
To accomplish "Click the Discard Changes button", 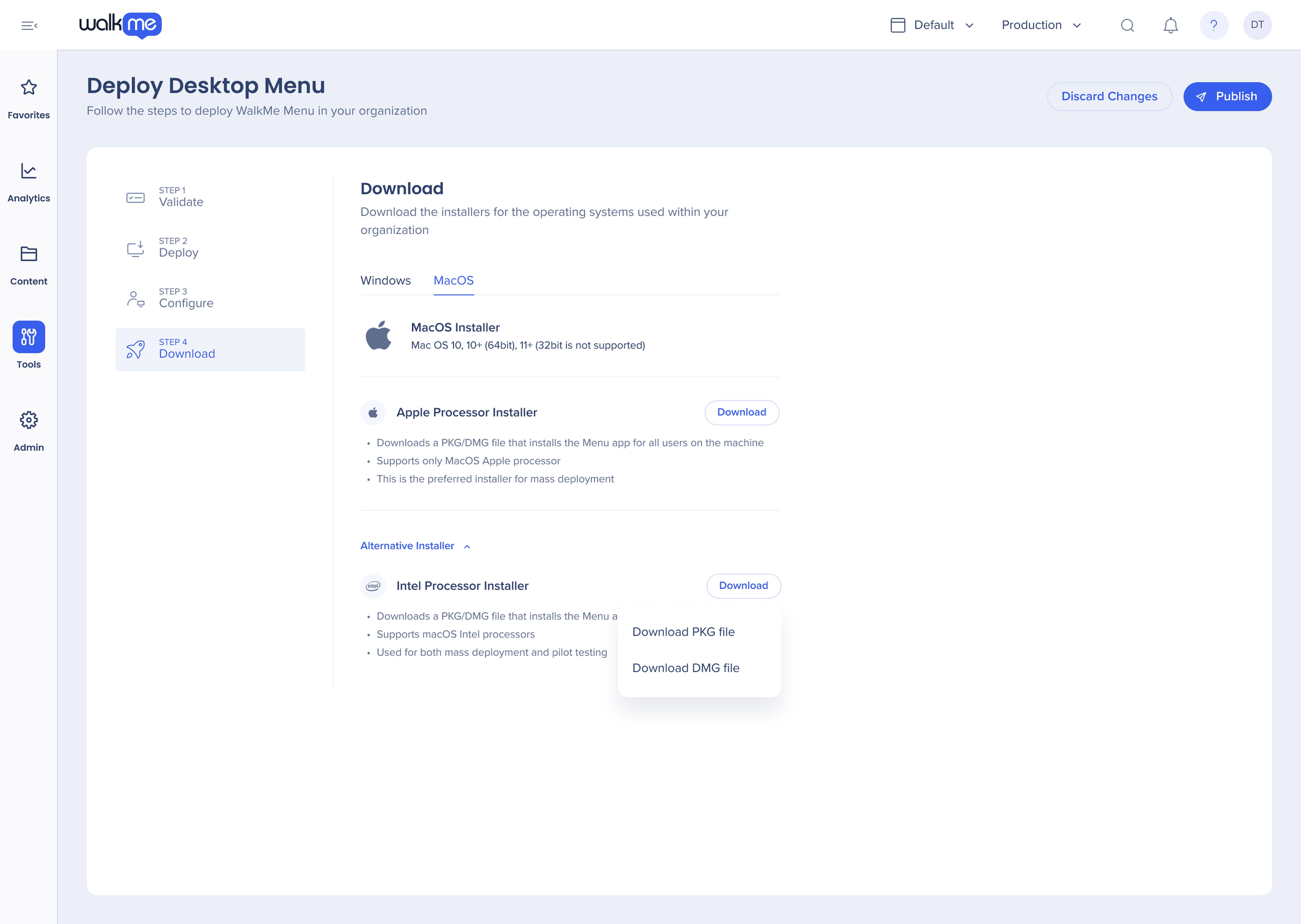I will (1109, 96).
